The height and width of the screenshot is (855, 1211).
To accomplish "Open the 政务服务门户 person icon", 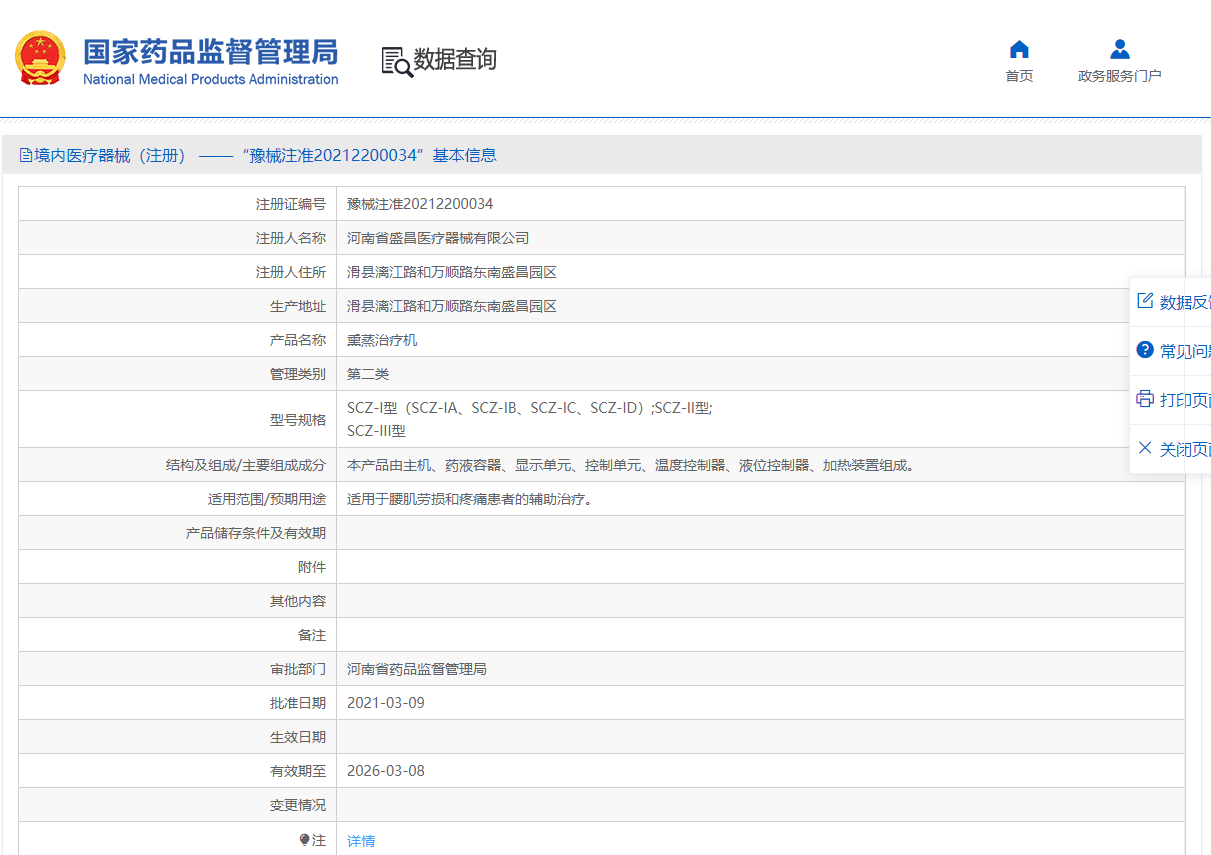I will pyautogui.click(x=1120, y=49).
